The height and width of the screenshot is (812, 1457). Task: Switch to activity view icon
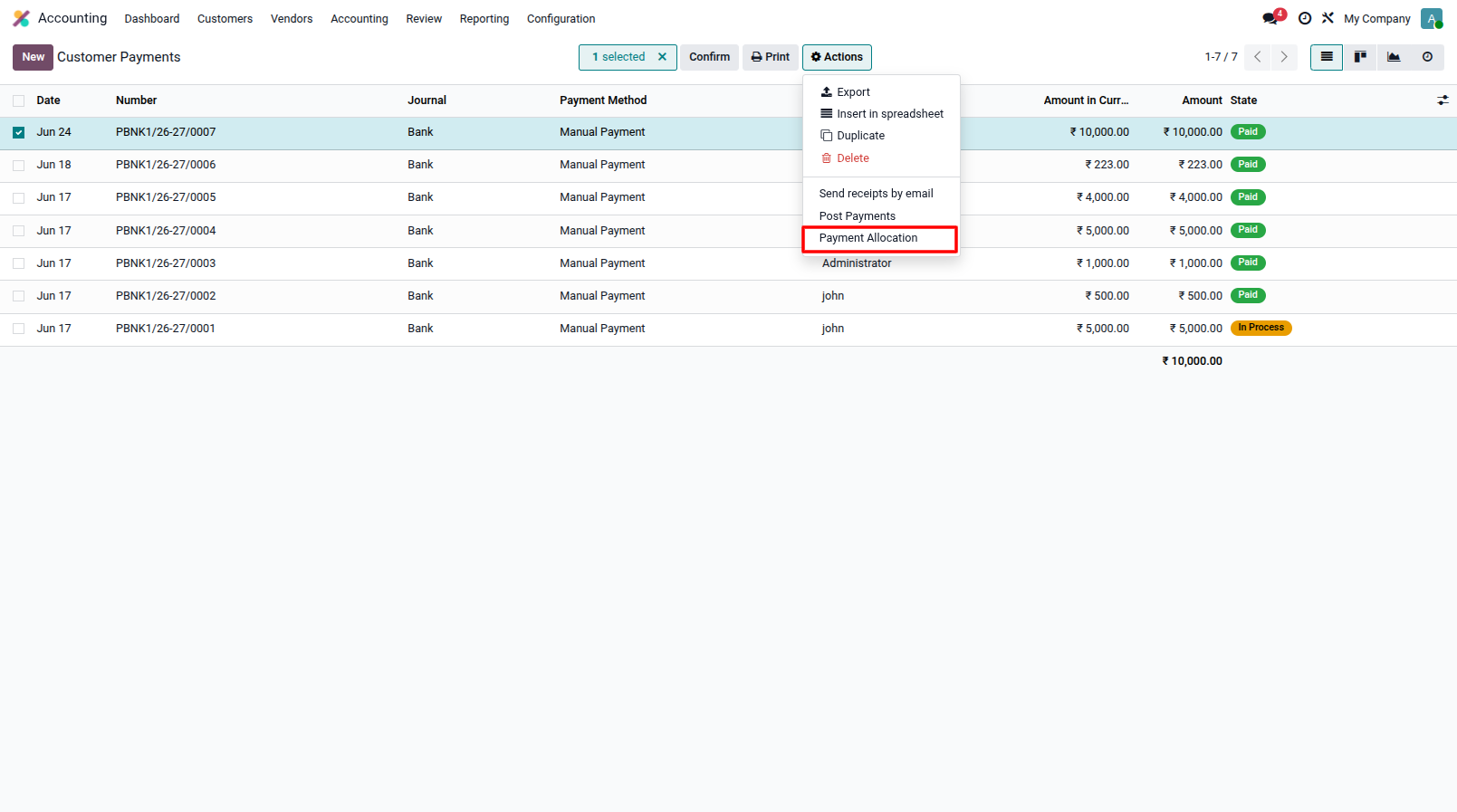(x=1427, y=57)
